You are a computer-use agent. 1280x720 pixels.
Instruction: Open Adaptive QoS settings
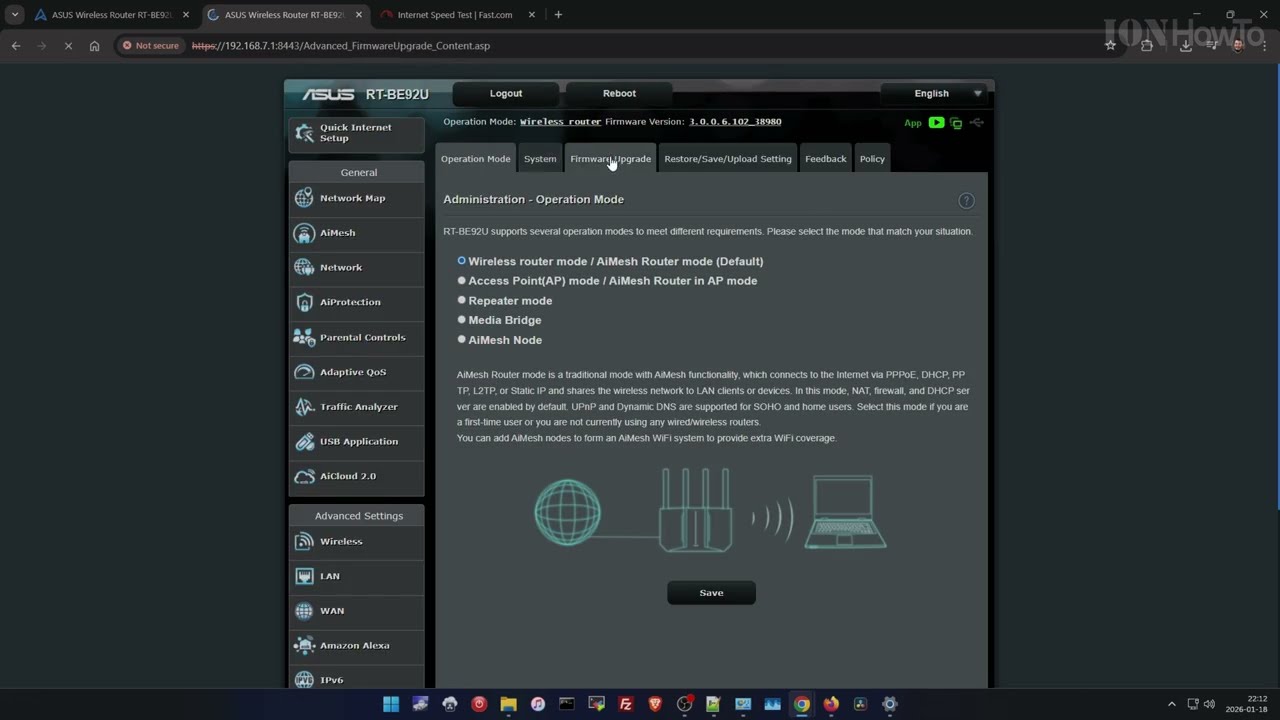(356, 372)
